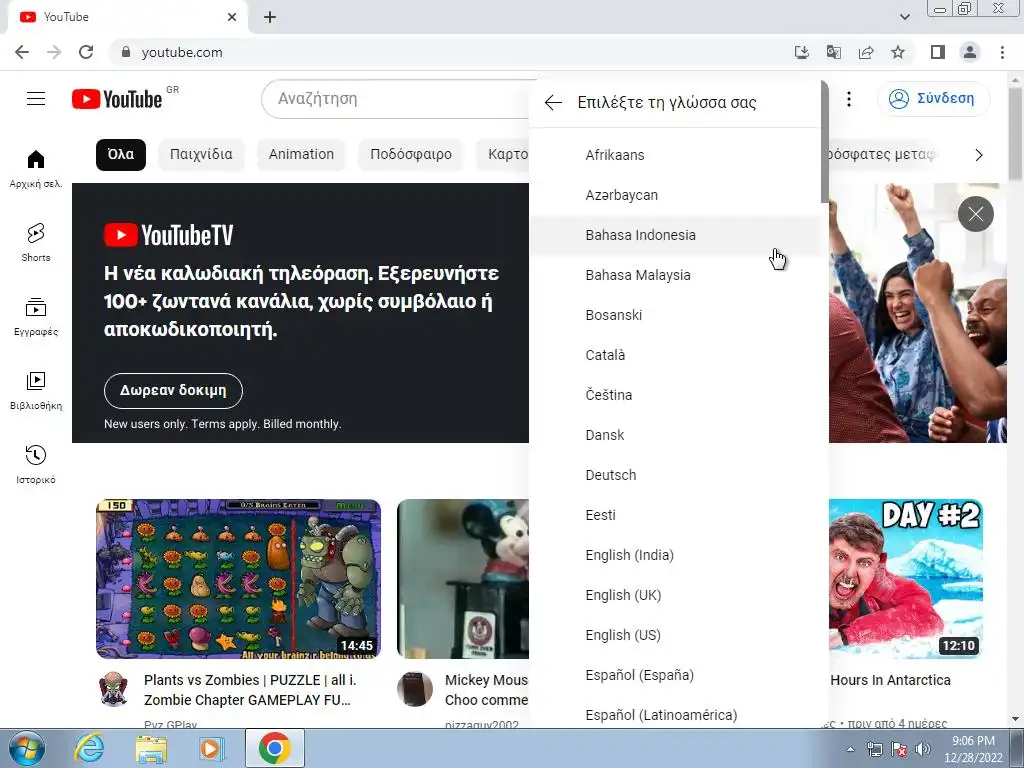1024x768 pixels.
Task: Choose Deutsch language
Action: [675, 475]
